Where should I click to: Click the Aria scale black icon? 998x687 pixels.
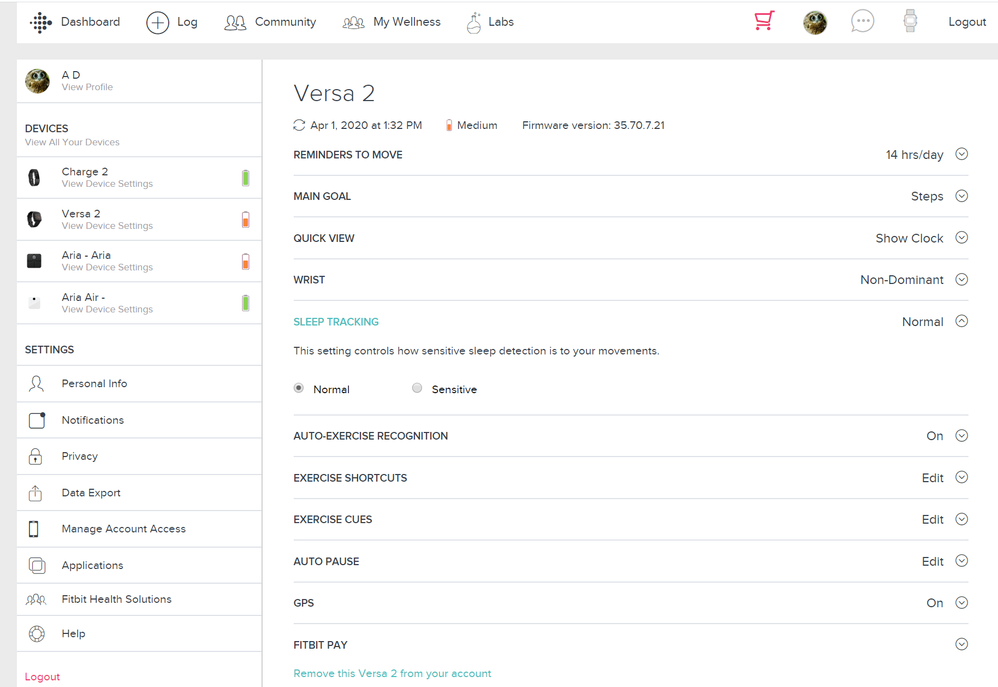(34, 261)
